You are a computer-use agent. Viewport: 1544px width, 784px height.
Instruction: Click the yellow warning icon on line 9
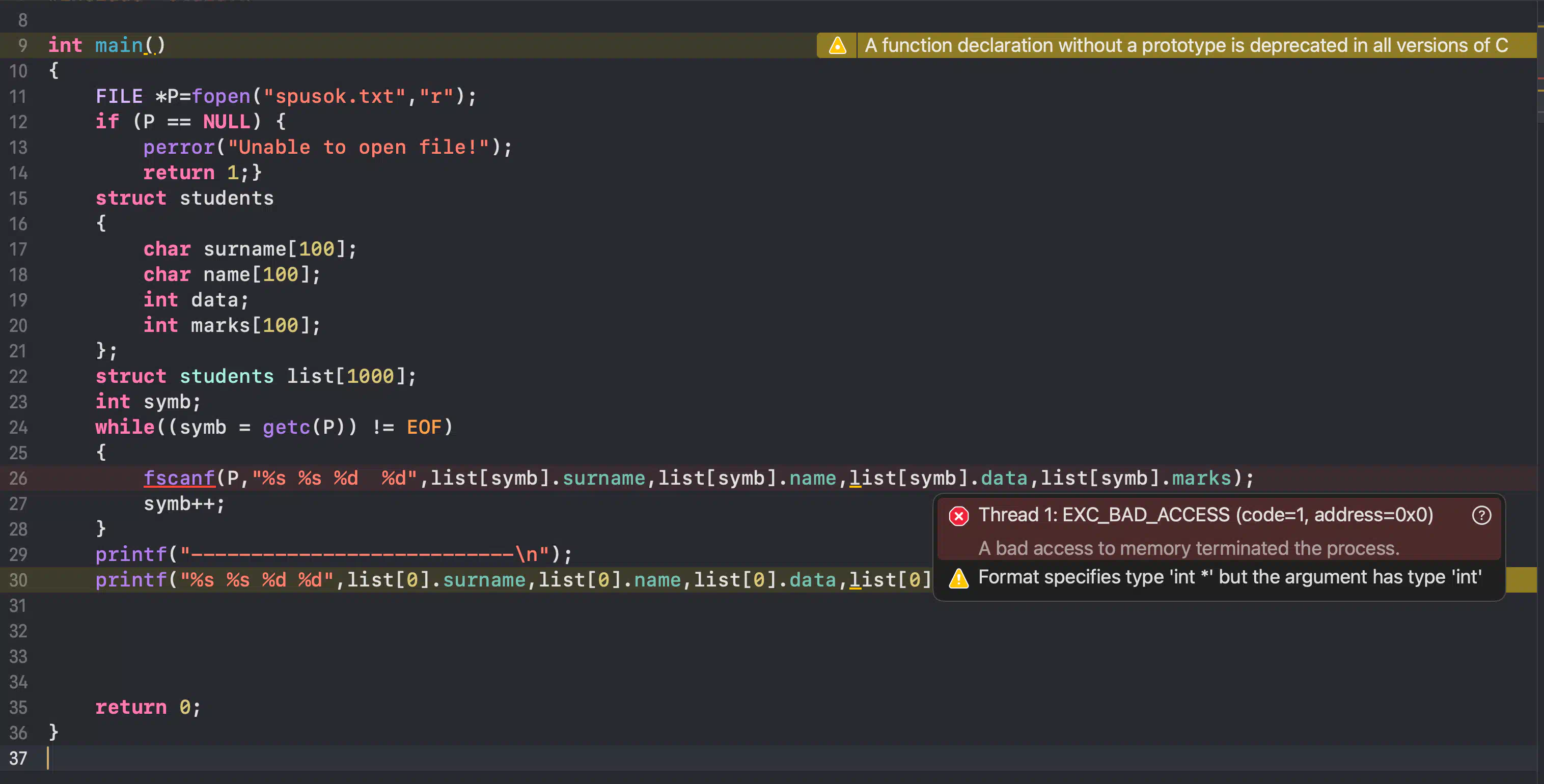[x=837, y=45]
